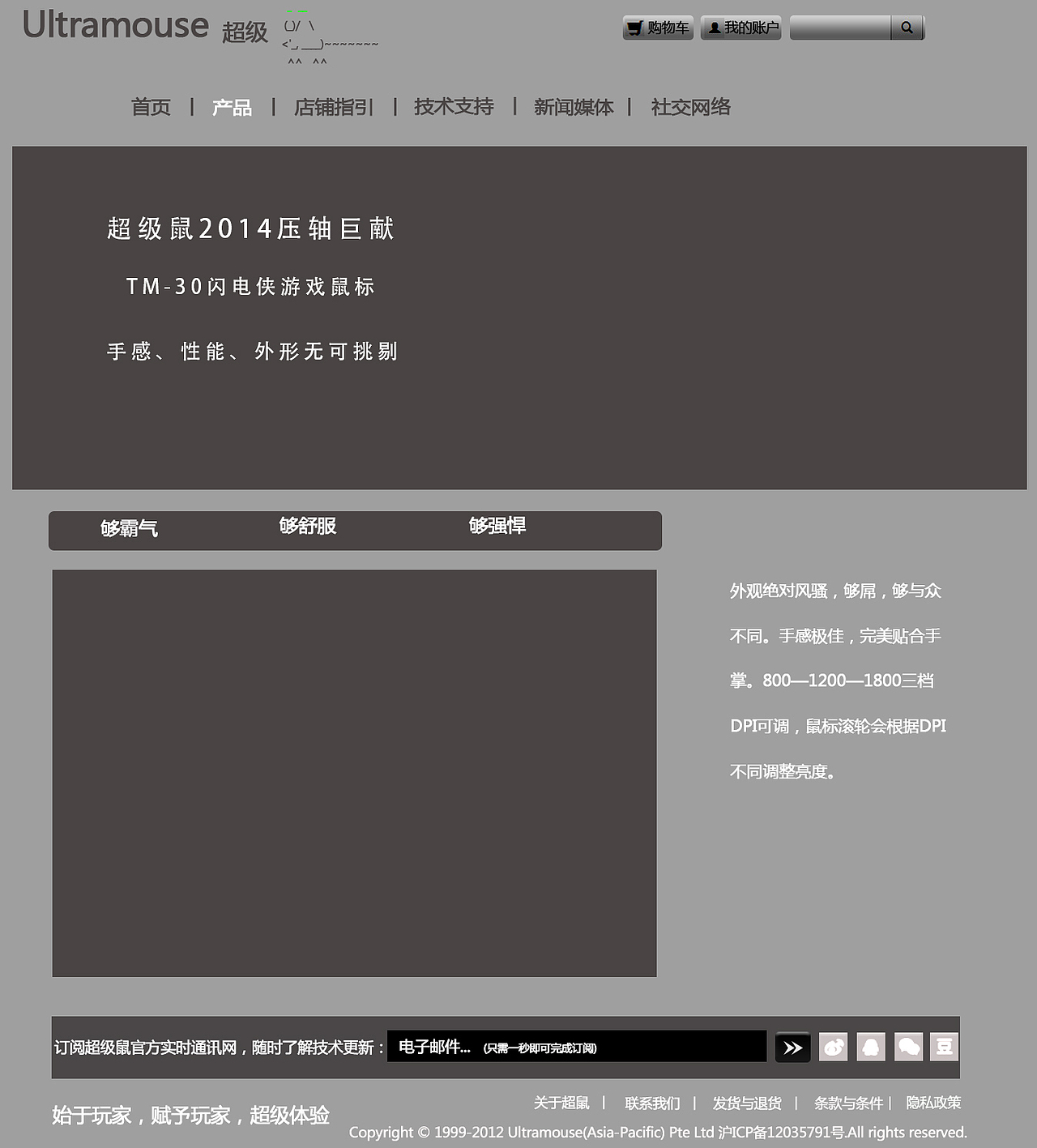Switch to the 够霸气 tab

129,529
